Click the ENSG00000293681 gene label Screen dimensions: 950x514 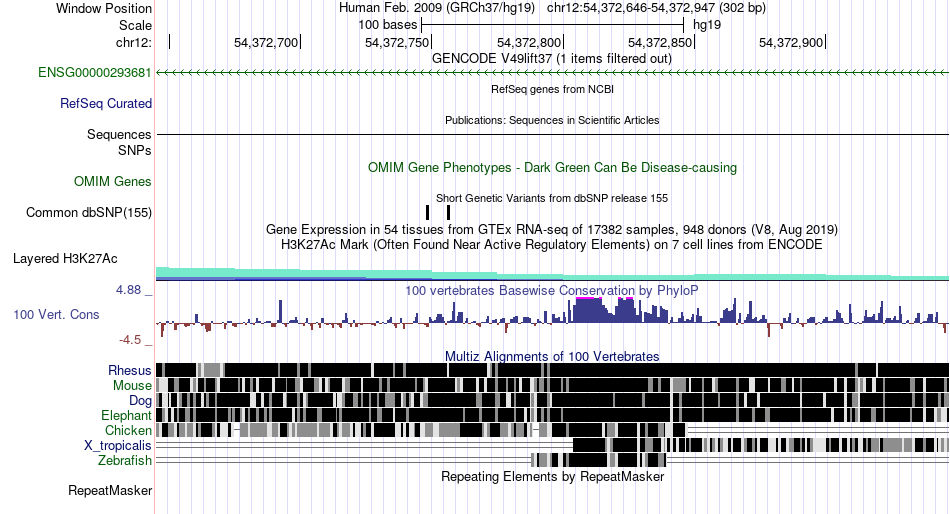click(x=95, y=73)
